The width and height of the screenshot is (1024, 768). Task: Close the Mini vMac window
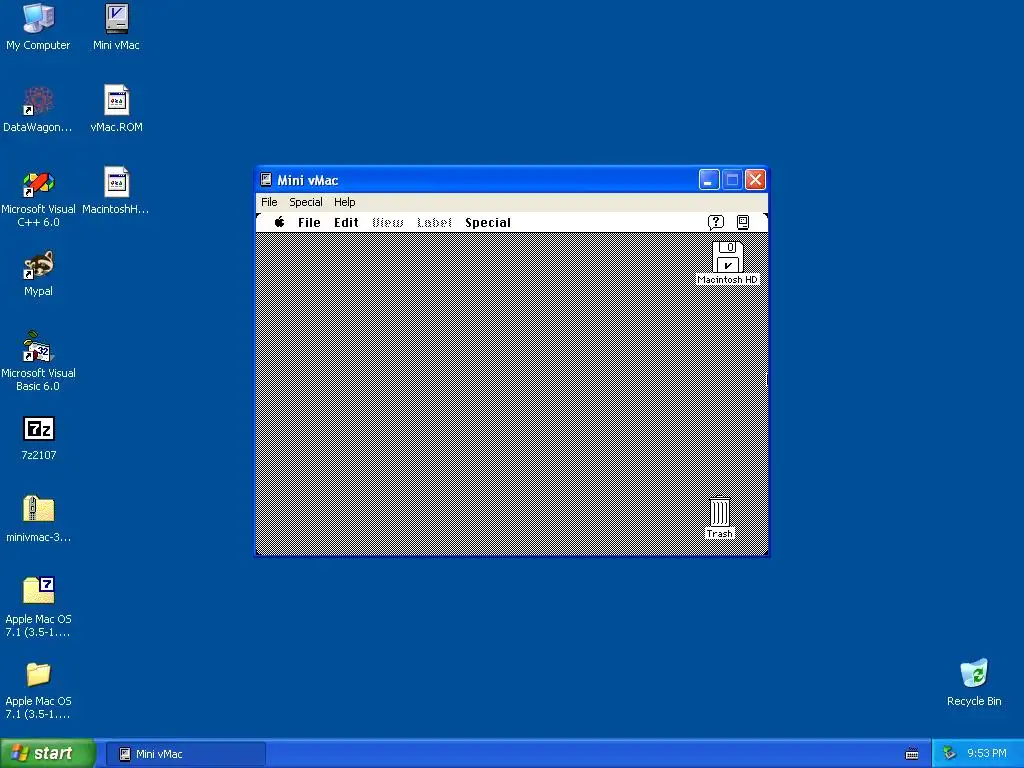pos(756,180)
